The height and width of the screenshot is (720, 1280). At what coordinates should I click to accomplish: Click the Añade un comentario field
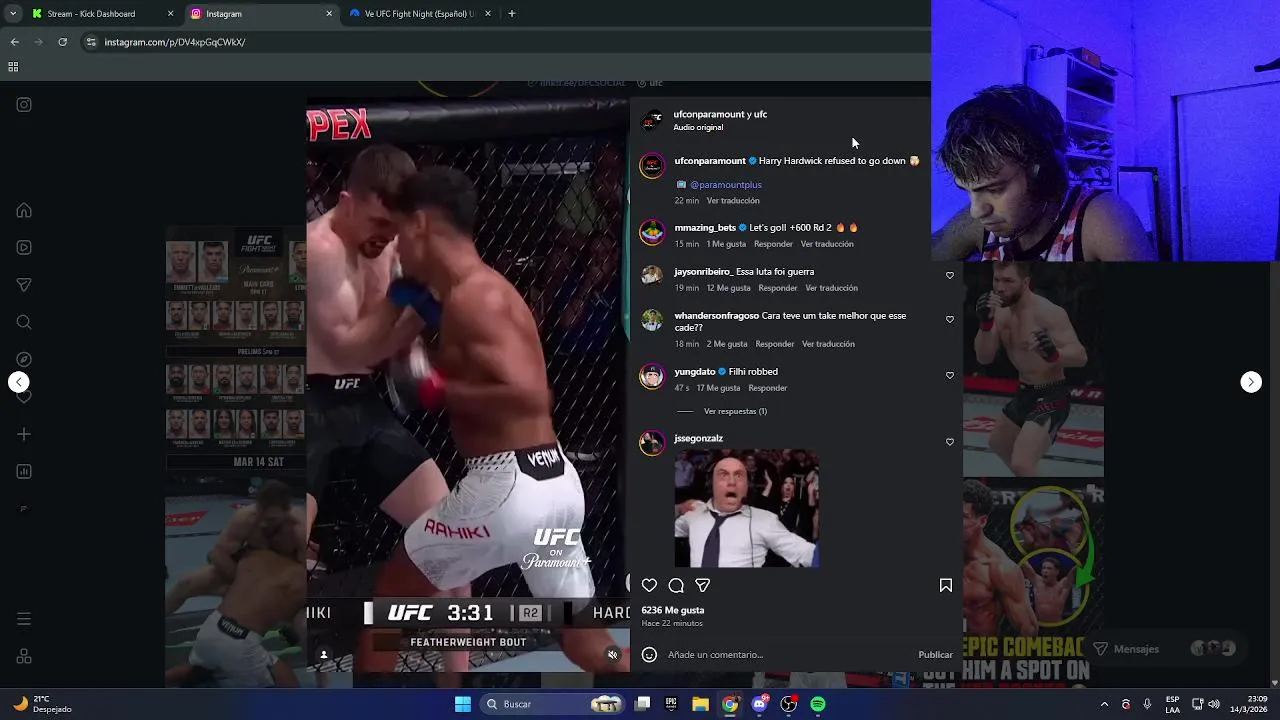[785, 655]
